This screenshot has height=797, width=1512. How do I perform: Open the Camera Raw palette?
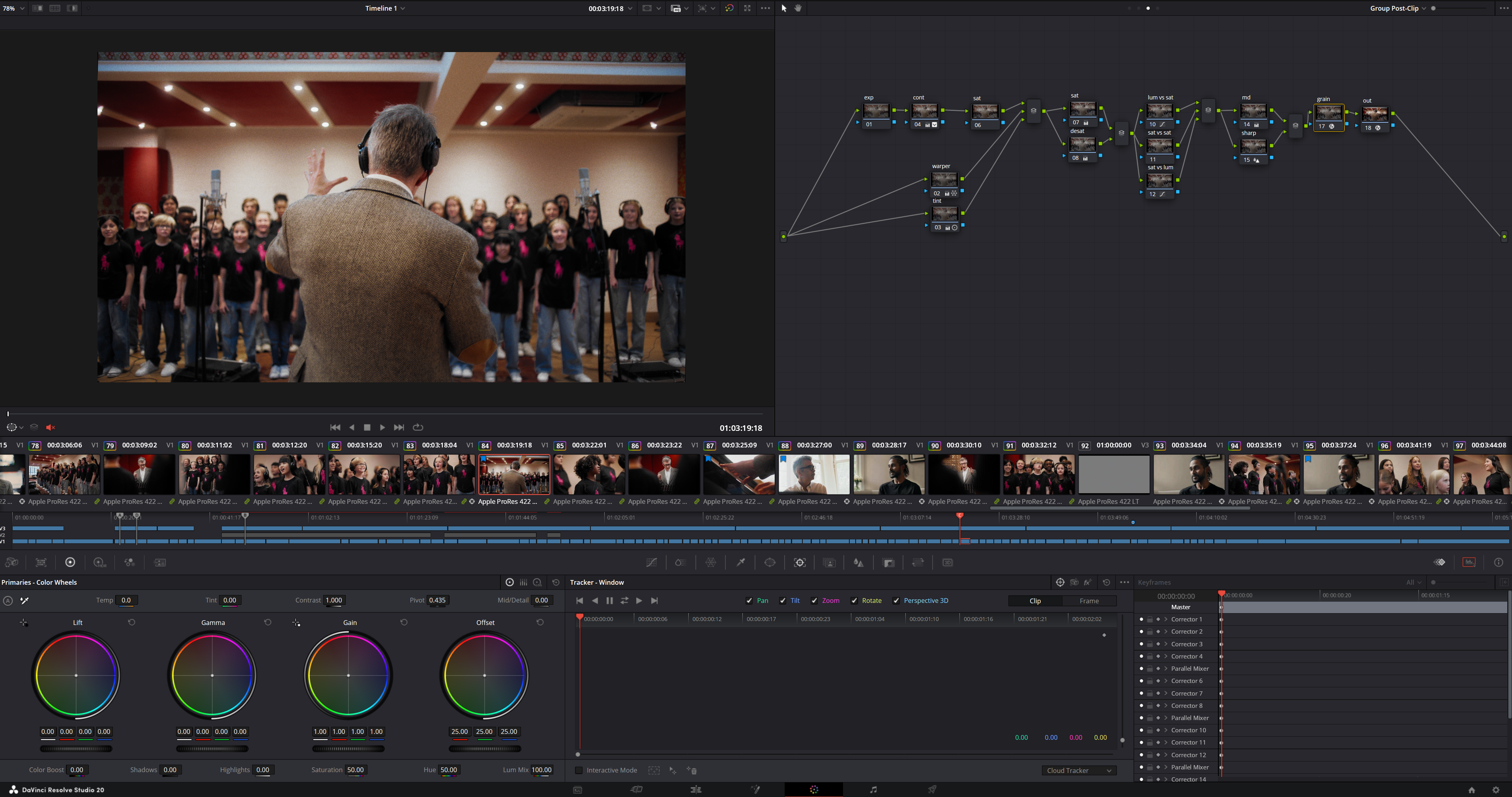point(12,562)
